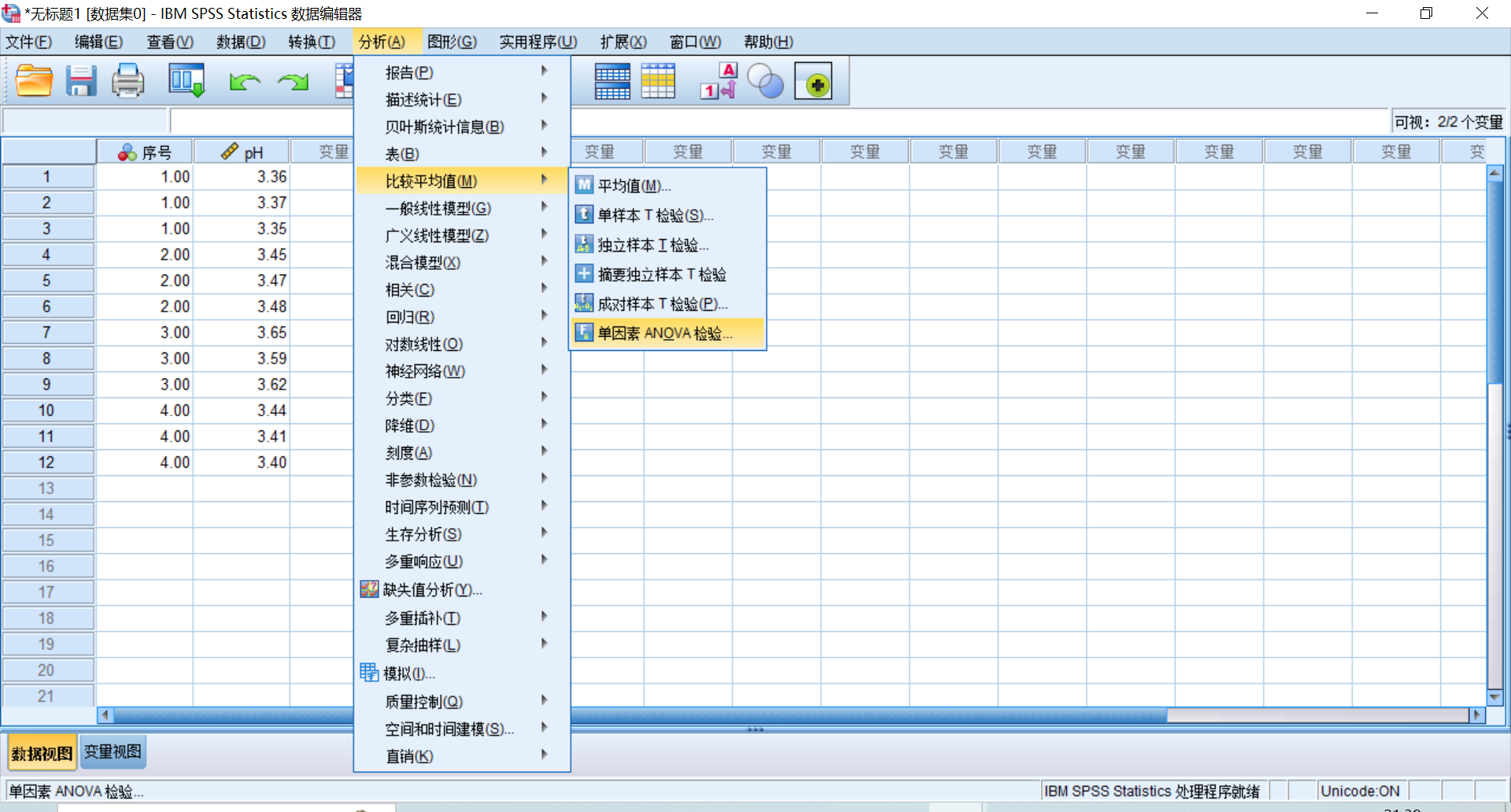Click the pH column header
This screenshot has width=1511, height=812.
pyautogui.click(x=242, y=152)
